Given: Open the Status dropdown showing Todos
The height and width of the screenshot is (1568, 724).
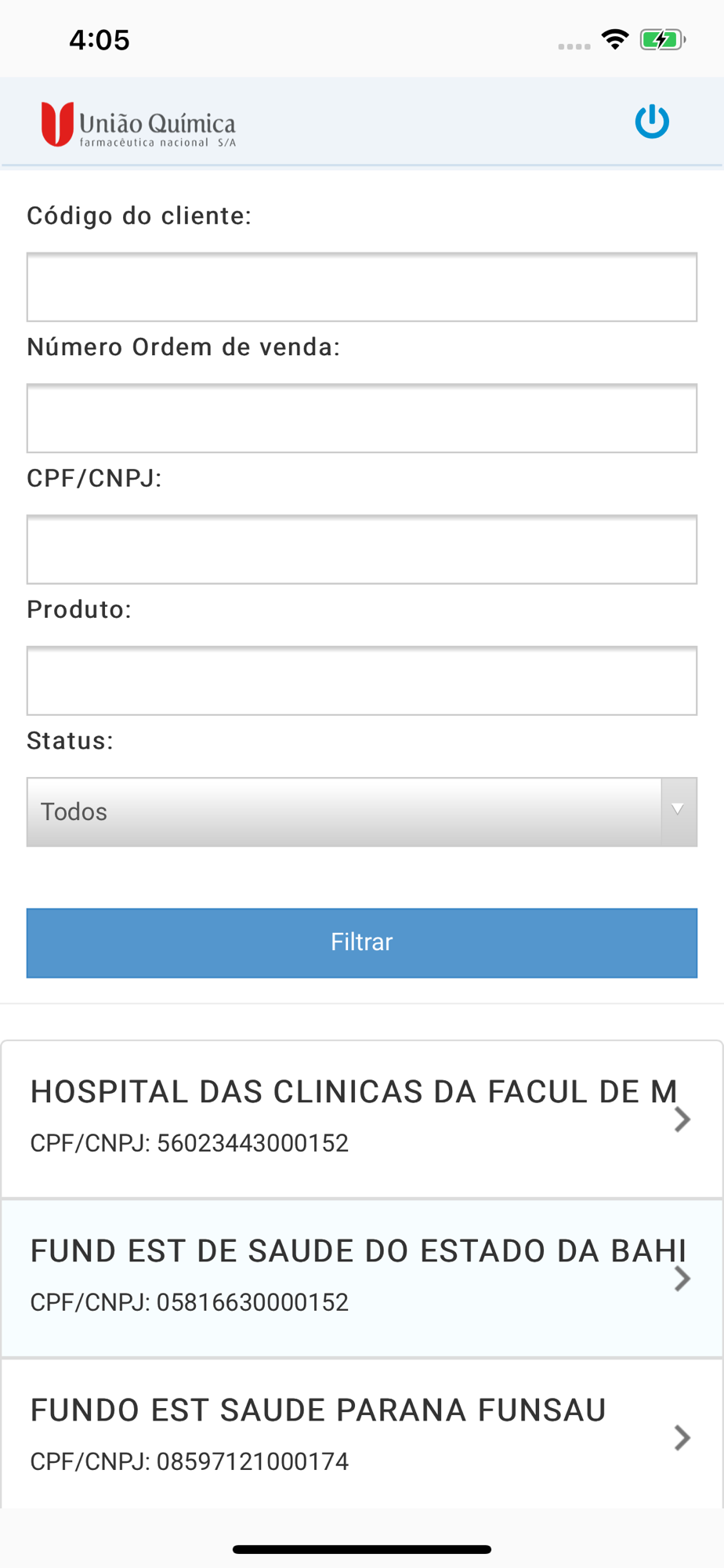Looking at the screenshot, I should 345,812.
